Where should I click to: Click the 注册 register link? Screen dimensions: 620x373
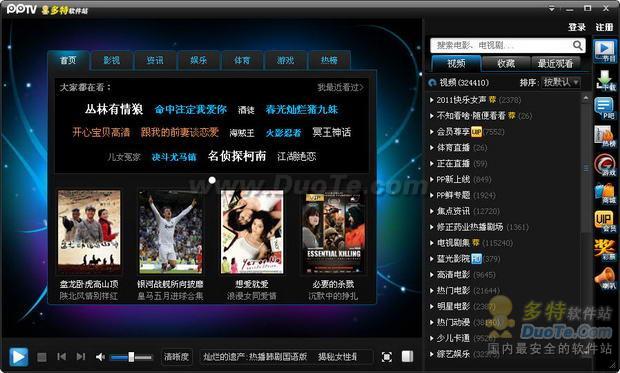(x=604, y=27)
